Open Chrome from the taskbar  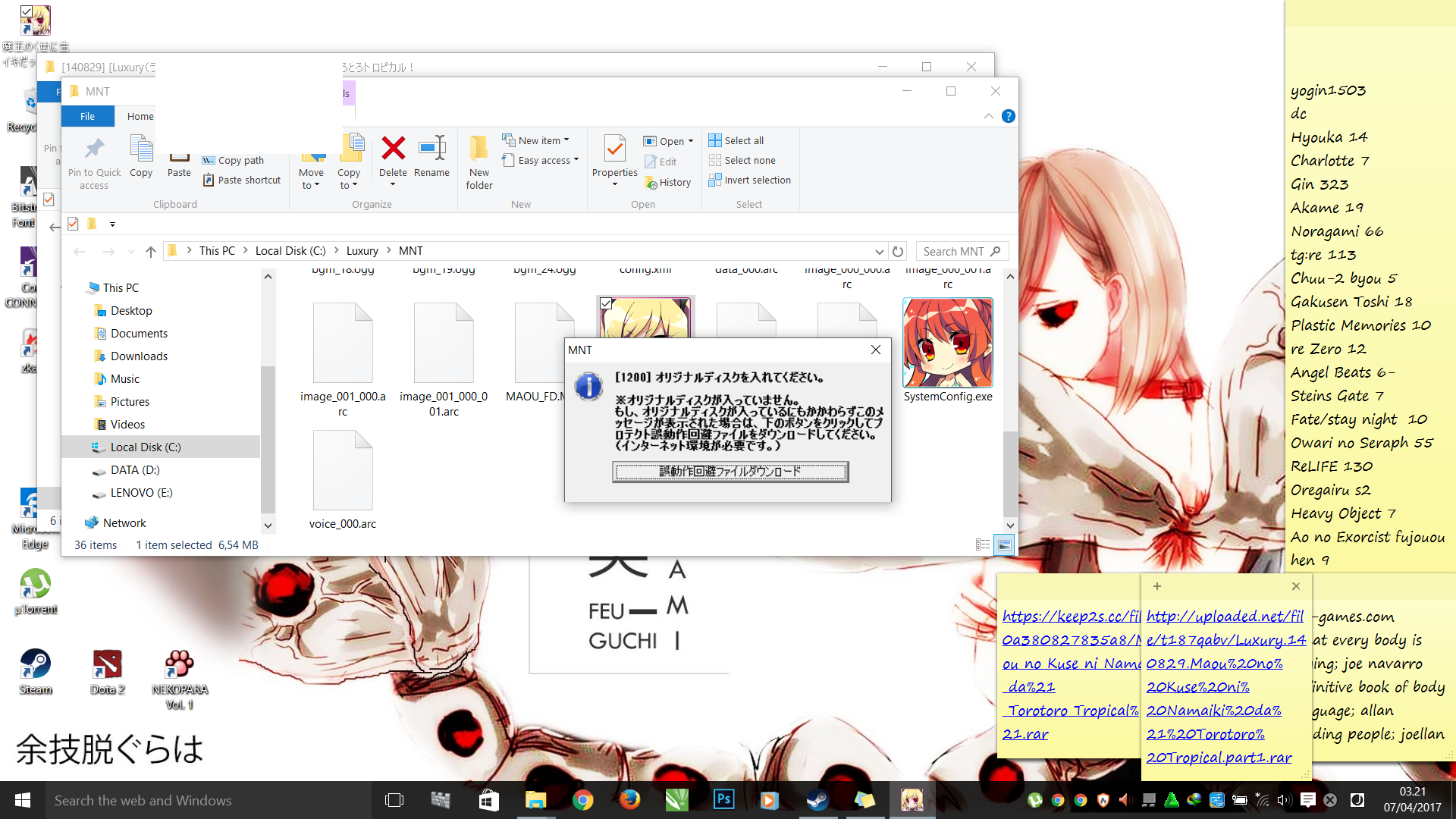(x=582, y=799)
